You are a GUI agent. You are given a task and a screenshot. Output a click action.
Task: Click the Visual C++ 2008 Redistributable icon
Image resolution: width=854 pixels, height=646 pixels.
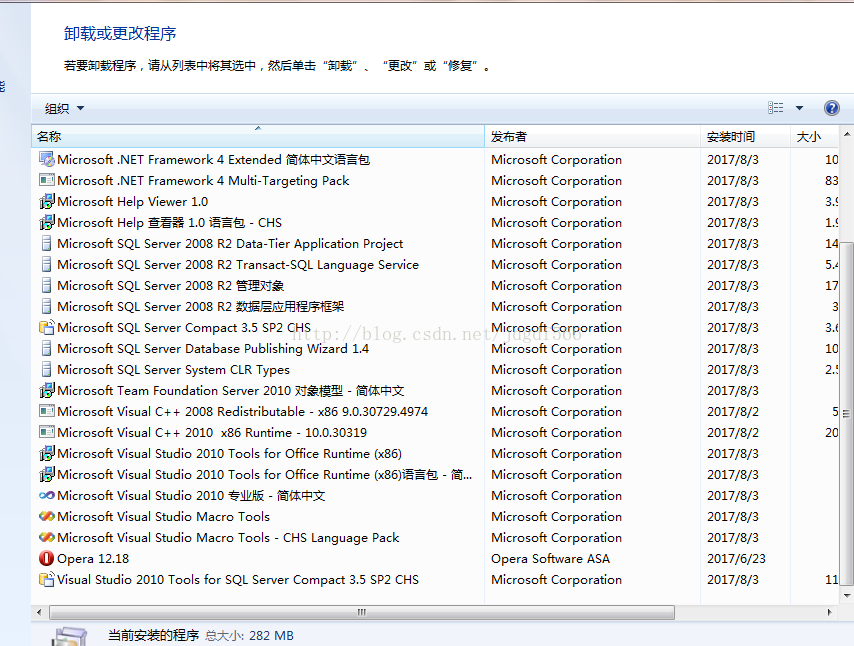tap(47, 411)
